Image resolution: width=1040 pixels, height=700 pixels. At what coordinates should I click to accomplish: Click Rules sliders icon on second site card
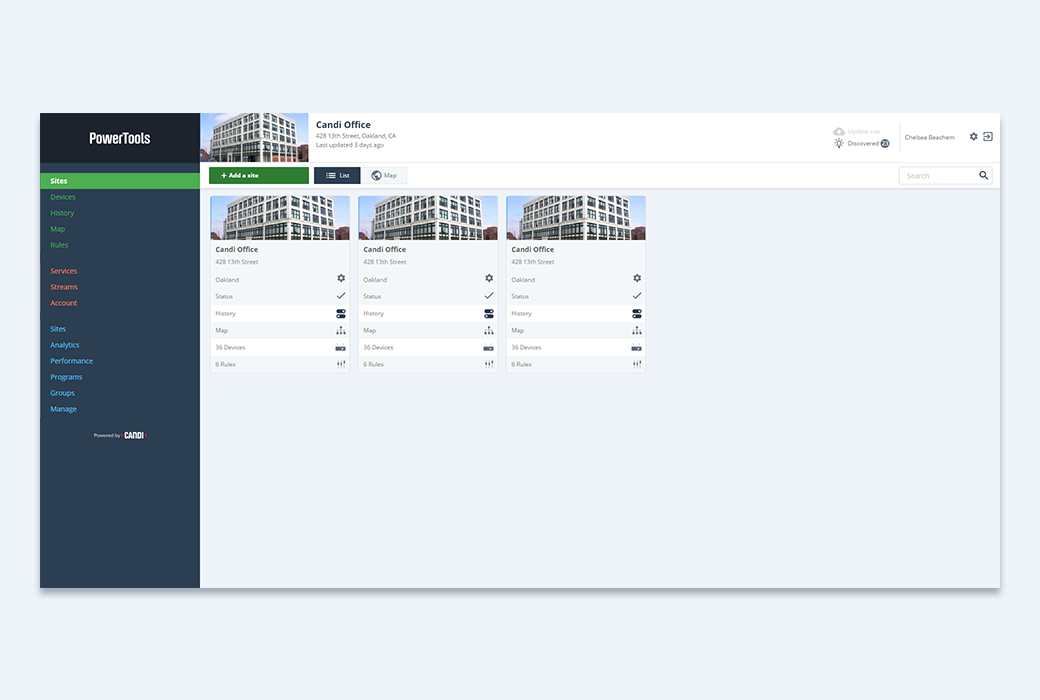point(489,364)
